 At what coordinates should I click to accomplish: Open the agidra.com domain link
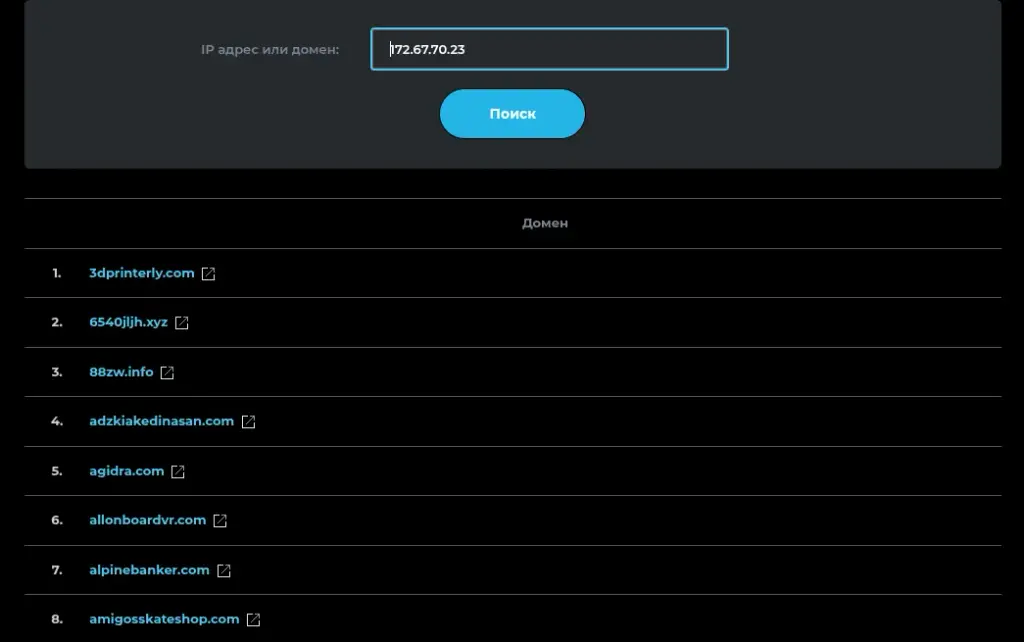127,471
